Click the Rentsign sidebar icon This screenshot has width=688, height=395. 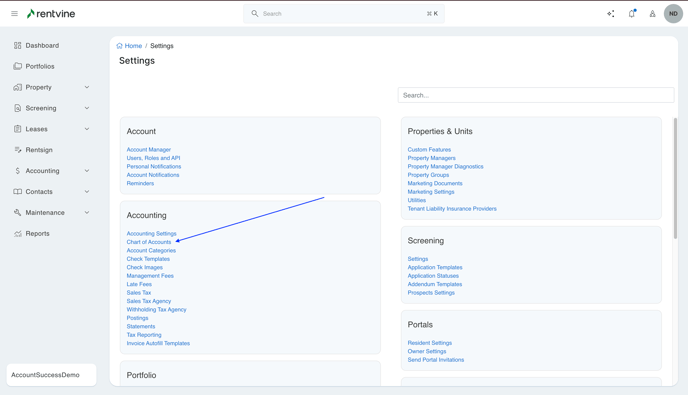point(18,150)
